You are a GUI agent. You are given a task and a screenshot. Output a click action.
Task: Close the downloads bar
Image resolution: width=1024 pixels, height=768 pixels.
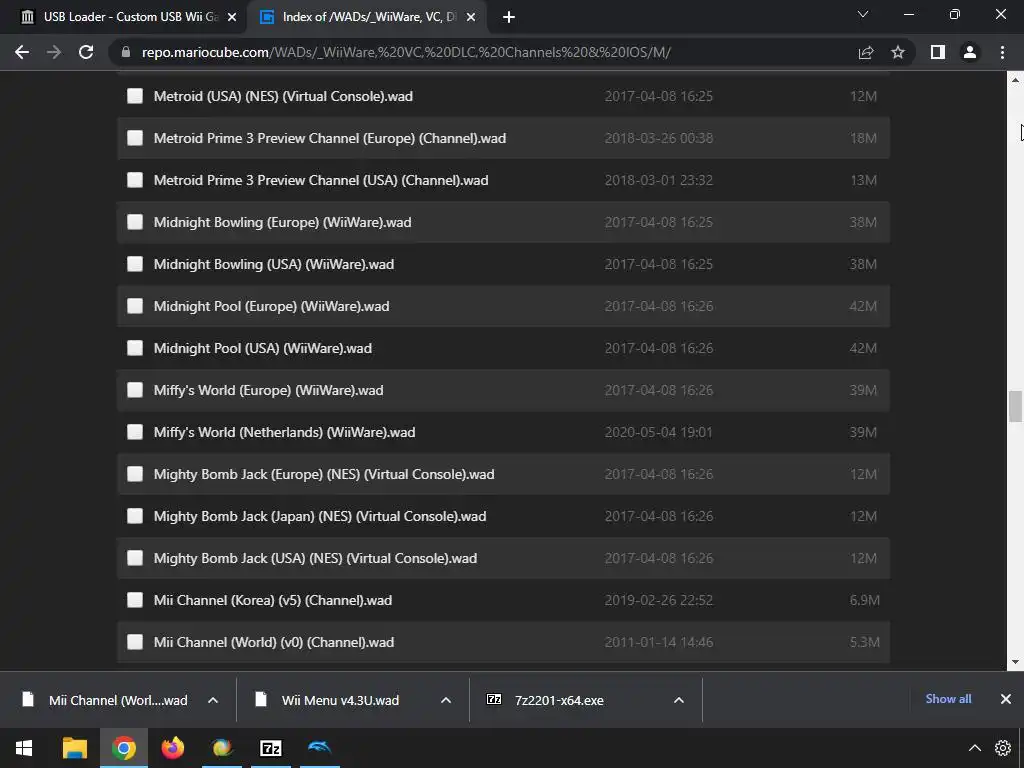[1006, 699]
